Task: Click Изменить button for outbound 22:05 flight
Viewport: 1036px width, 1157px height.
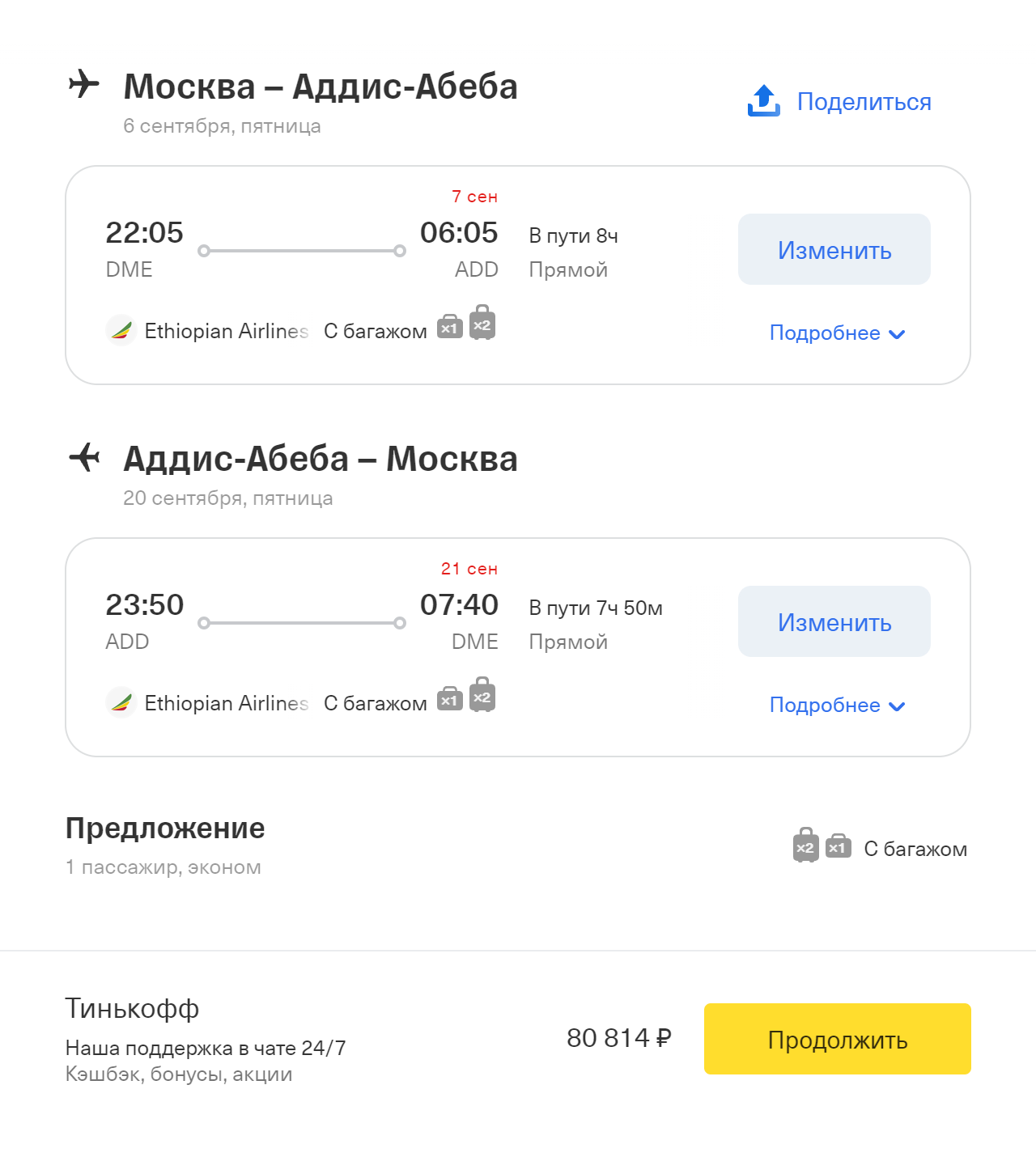Action: 834,249
